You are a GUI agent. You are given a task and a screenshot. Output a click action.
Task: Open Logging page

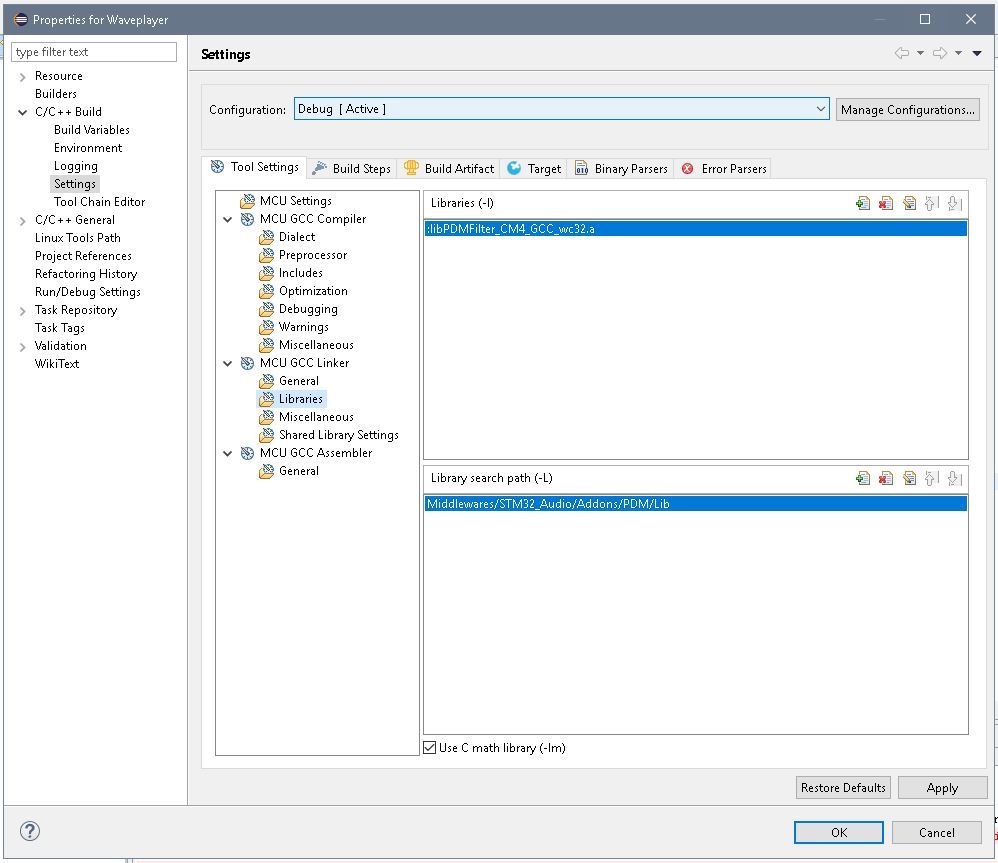tap(76, 166)
